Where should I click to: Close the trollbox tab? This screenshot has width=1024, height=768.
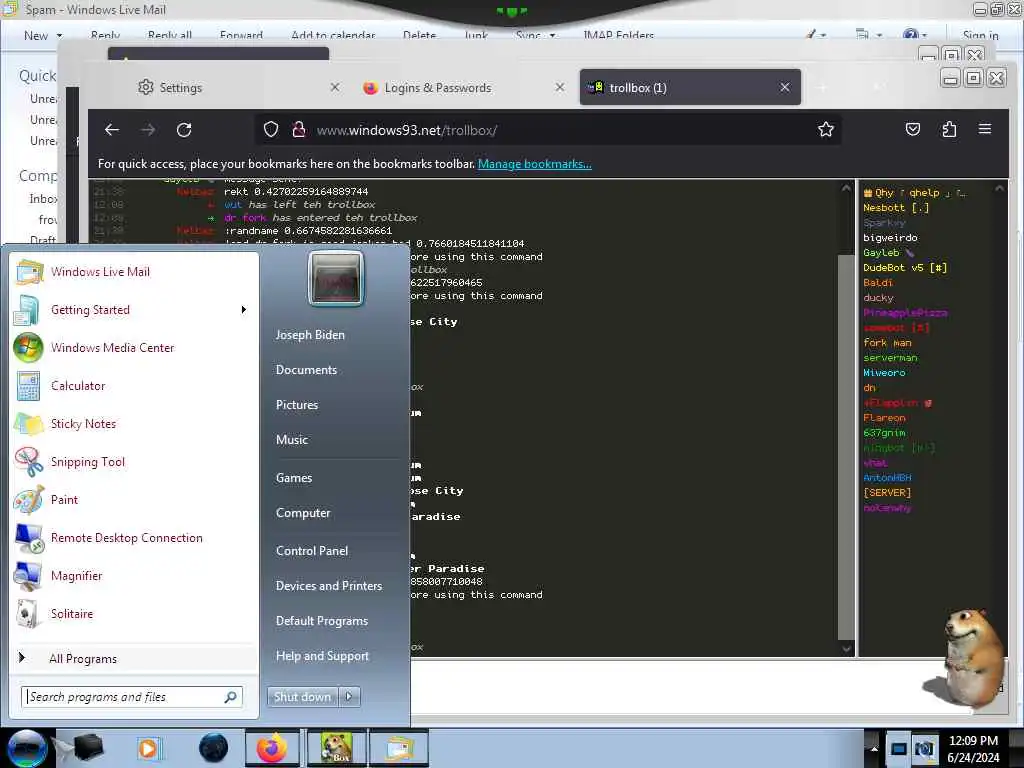coord(784,87)
